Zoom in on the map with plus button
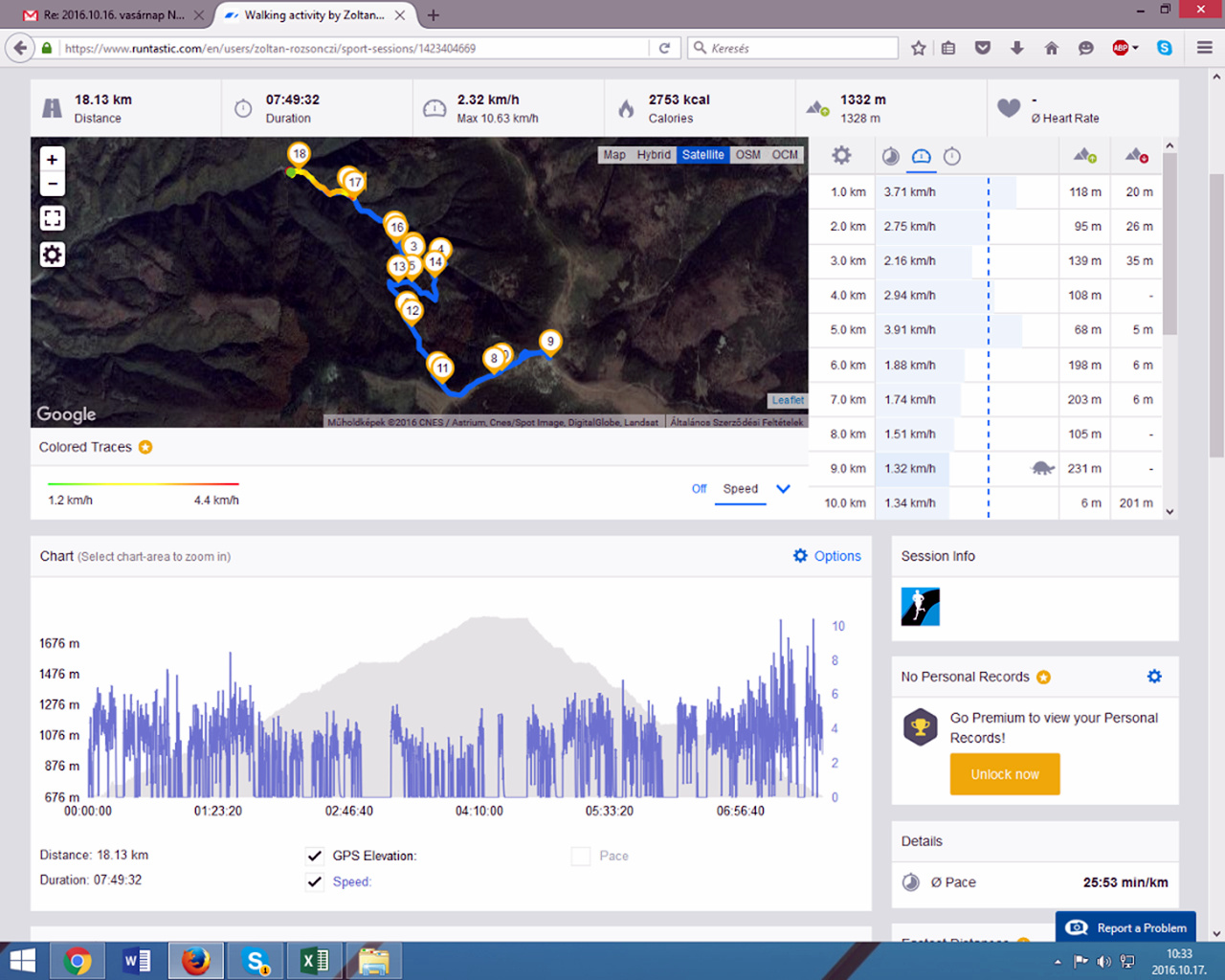Image resolution: width=1225 pixels, height=980 pixels. [53, 159]
